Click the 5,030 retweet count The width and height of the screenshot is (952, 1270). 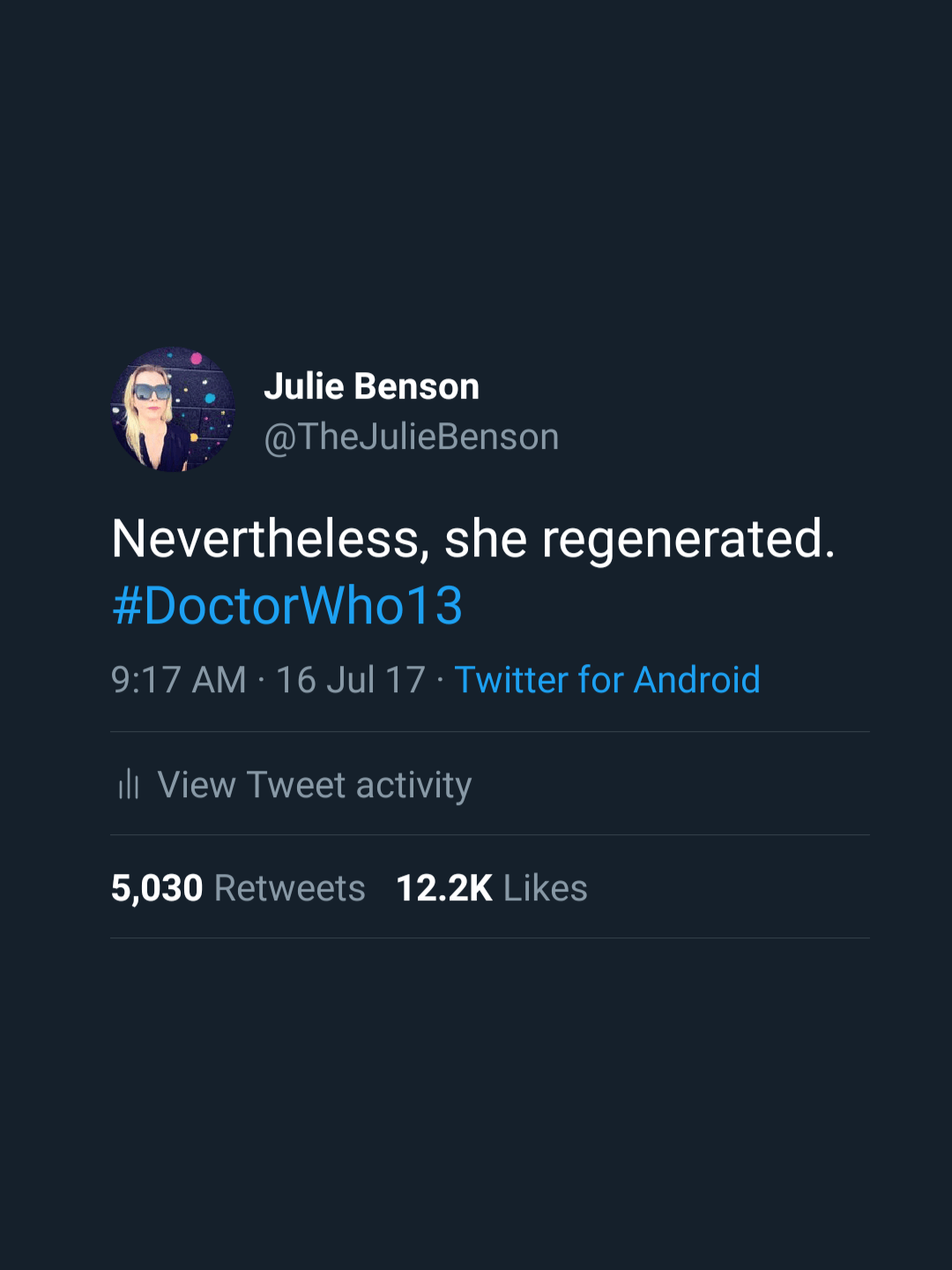click(x=157, y=888)
